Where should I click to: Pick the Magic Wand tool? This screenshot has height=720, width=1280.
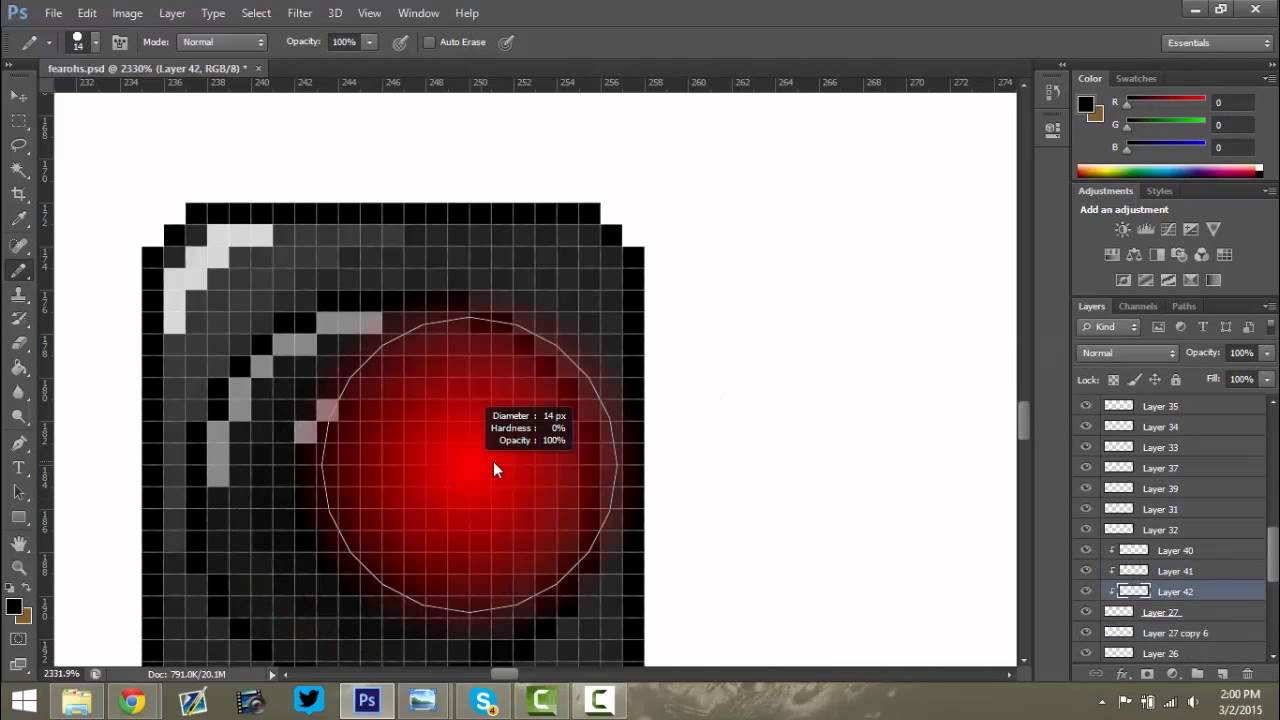(x=19, y=171)
